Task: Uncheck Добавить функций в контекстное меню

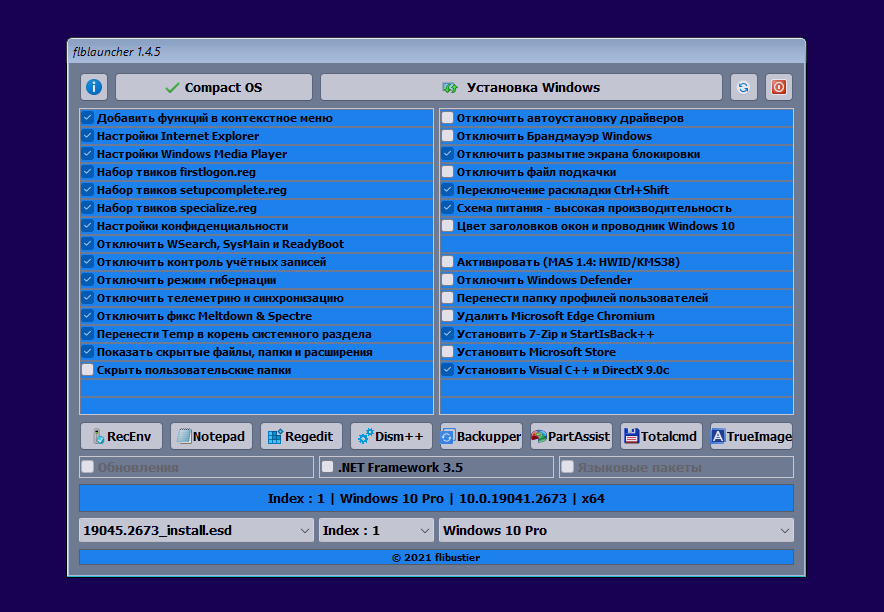Action: 87,118
